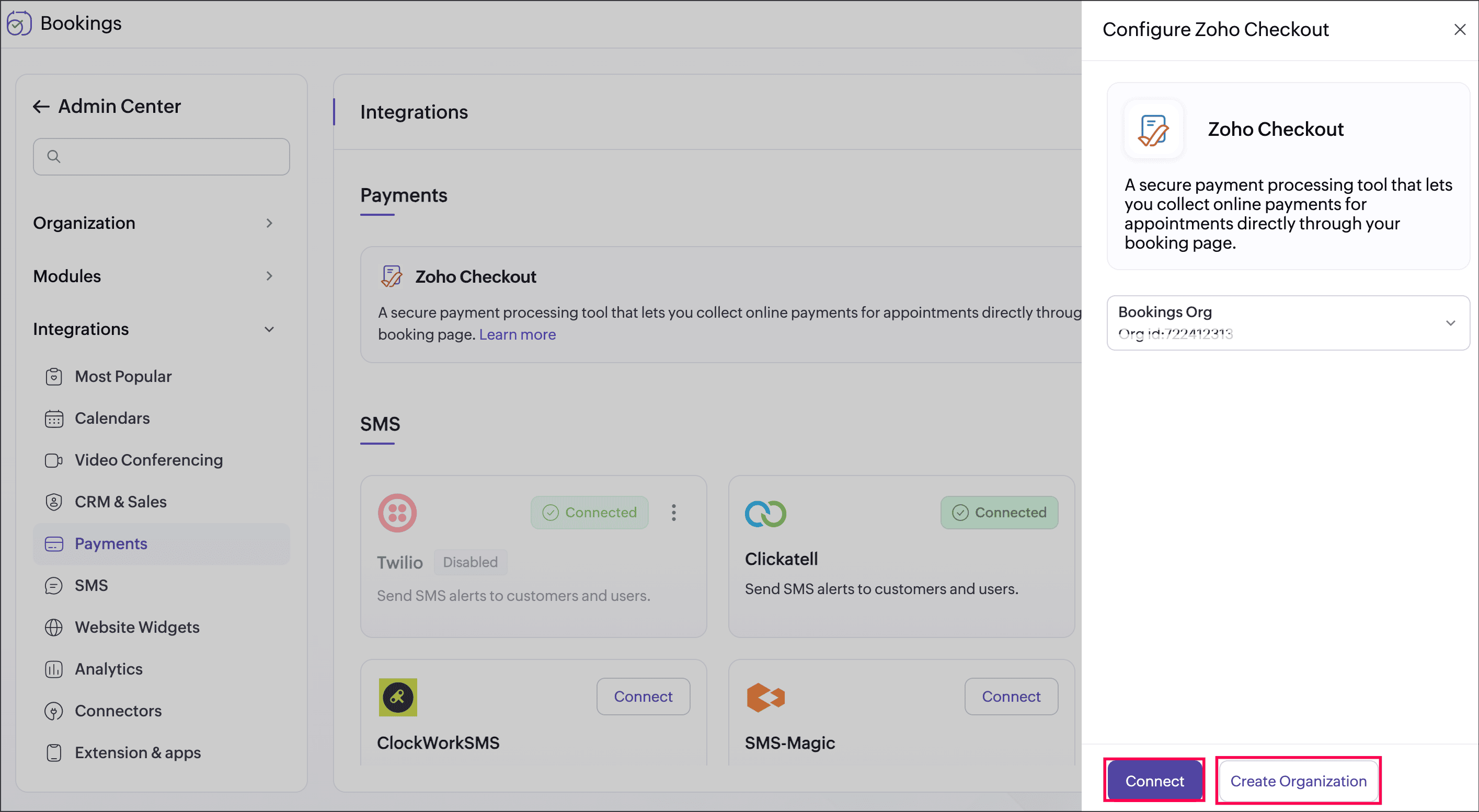Open the Twilio three-dot options menu
Image resolution: width=1479 pixels, height=812 pixels.
(x=673, y=513)
